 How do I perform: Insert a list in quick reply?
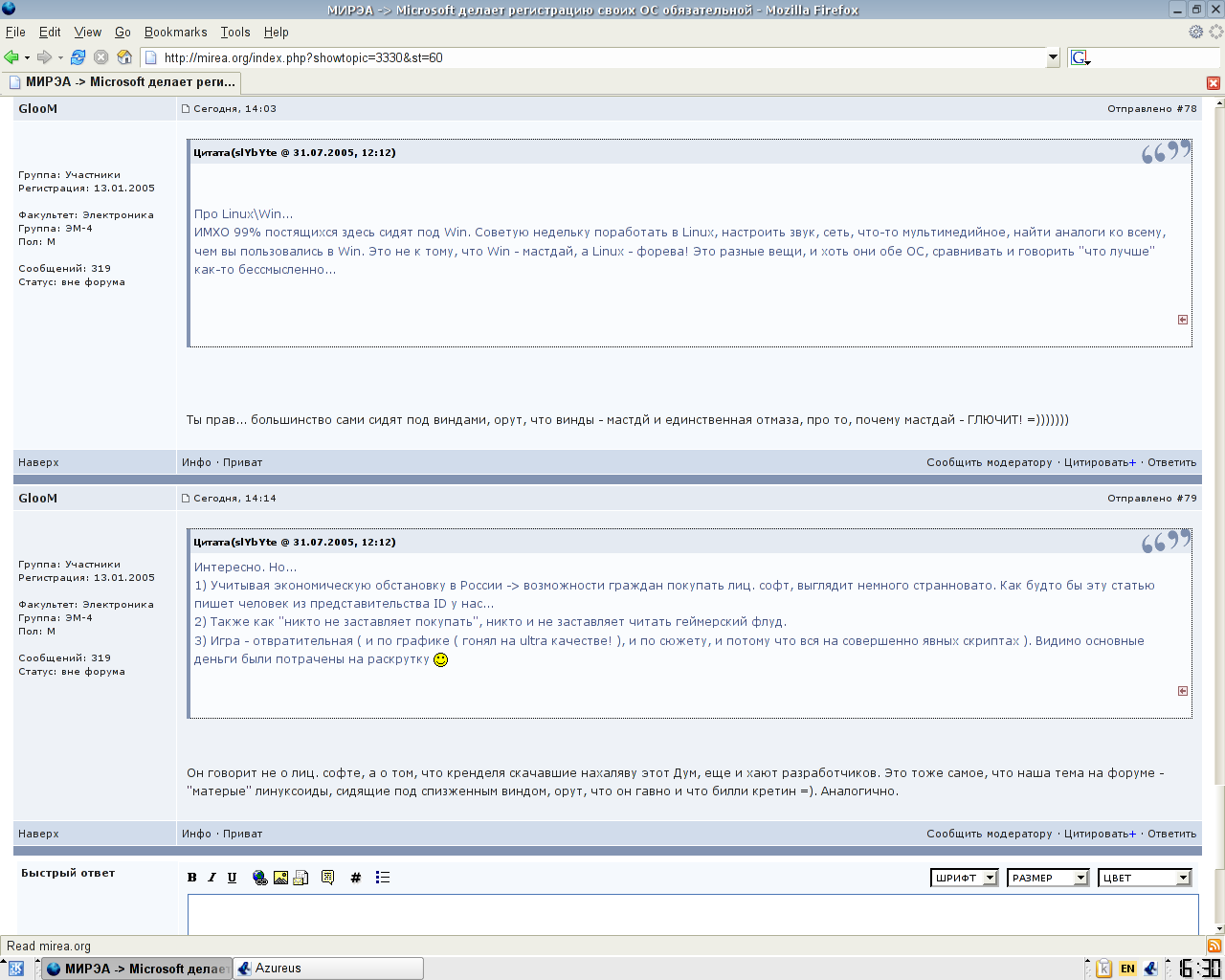point(383,877)
